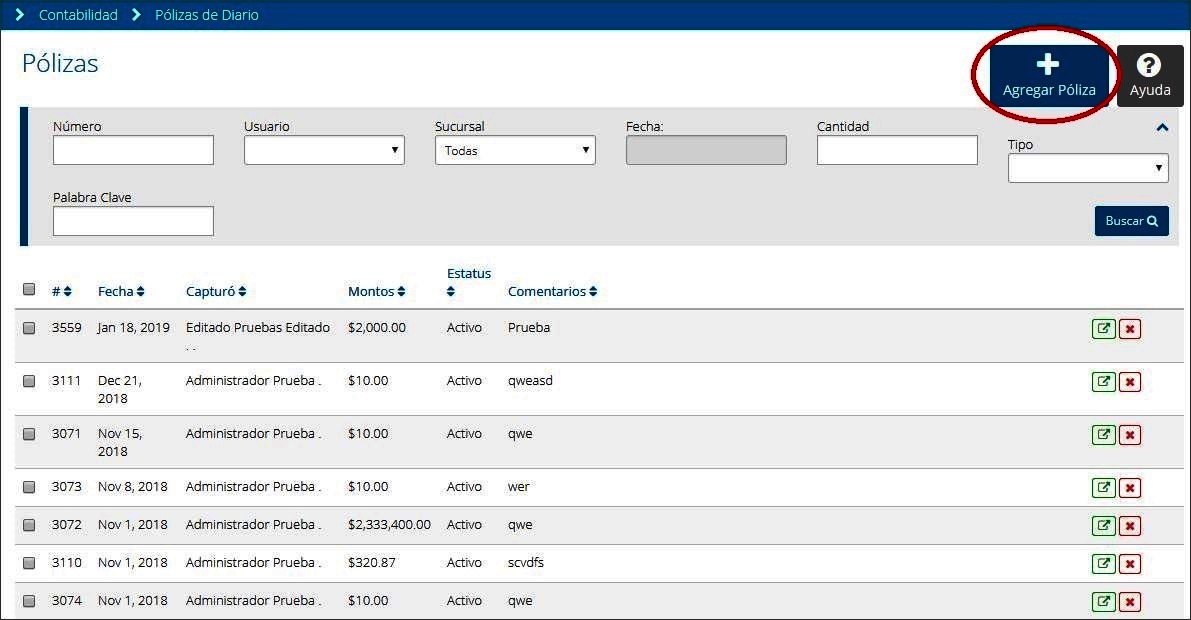This screenshot has width=1191, height=620.
Task: Click date Jan 18, 2019
Action: (x=134, y=328)
